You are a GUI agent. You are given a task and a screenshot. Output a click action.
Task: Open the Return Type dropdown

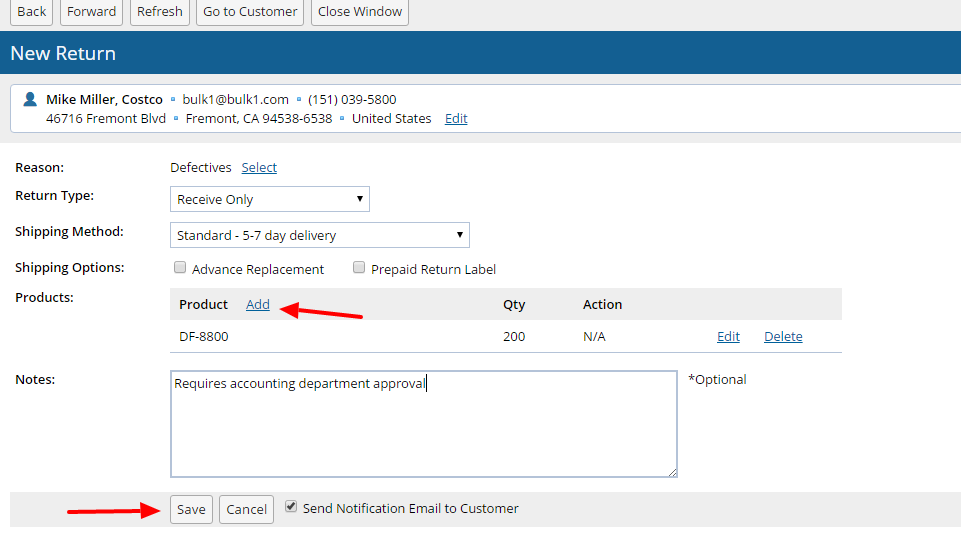(270, 200)
